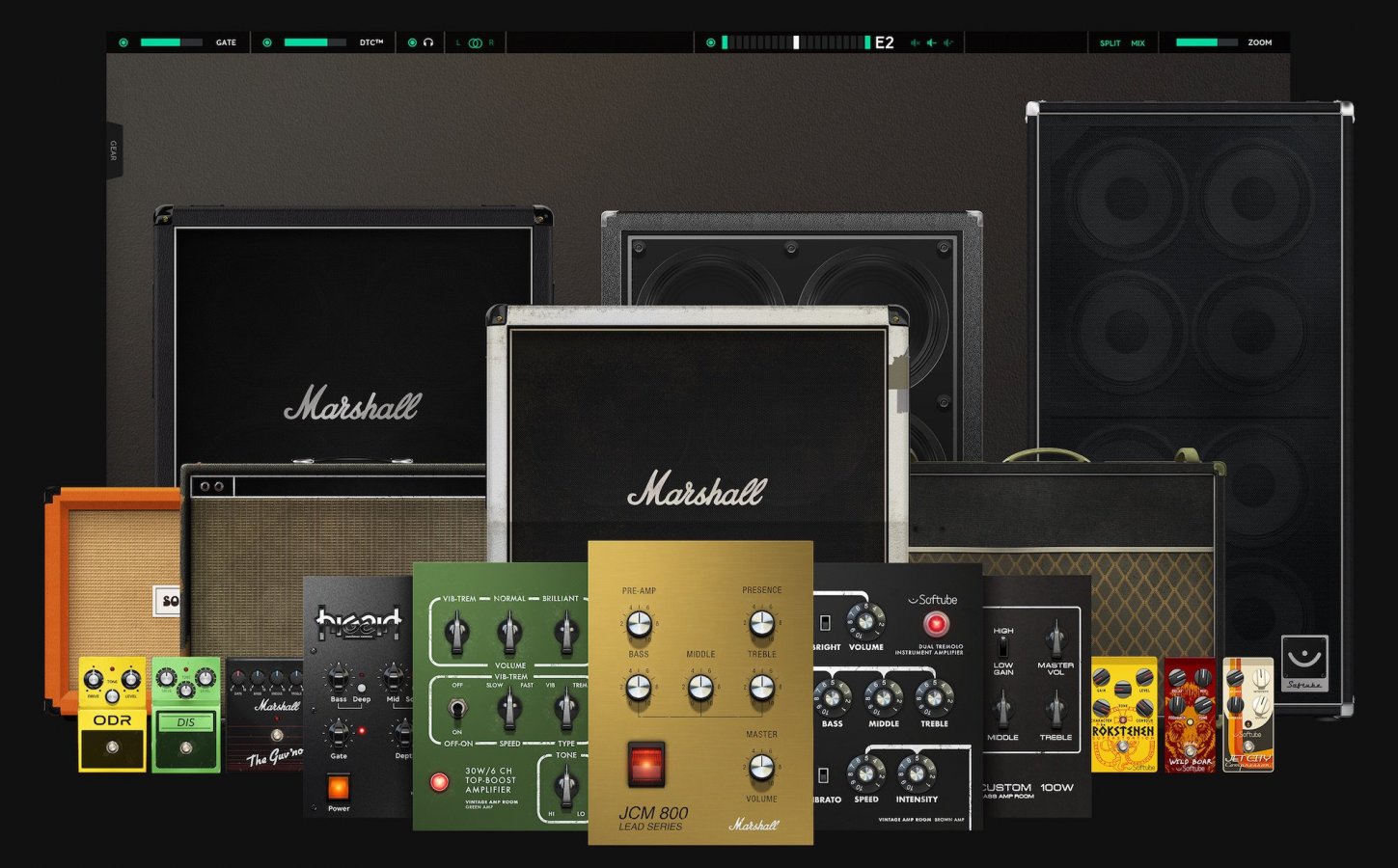Viewport: 1398px width, 868px height.
Task: Select the MIX mode tab
Action: pyautogui.click(x=1138, y=42)
